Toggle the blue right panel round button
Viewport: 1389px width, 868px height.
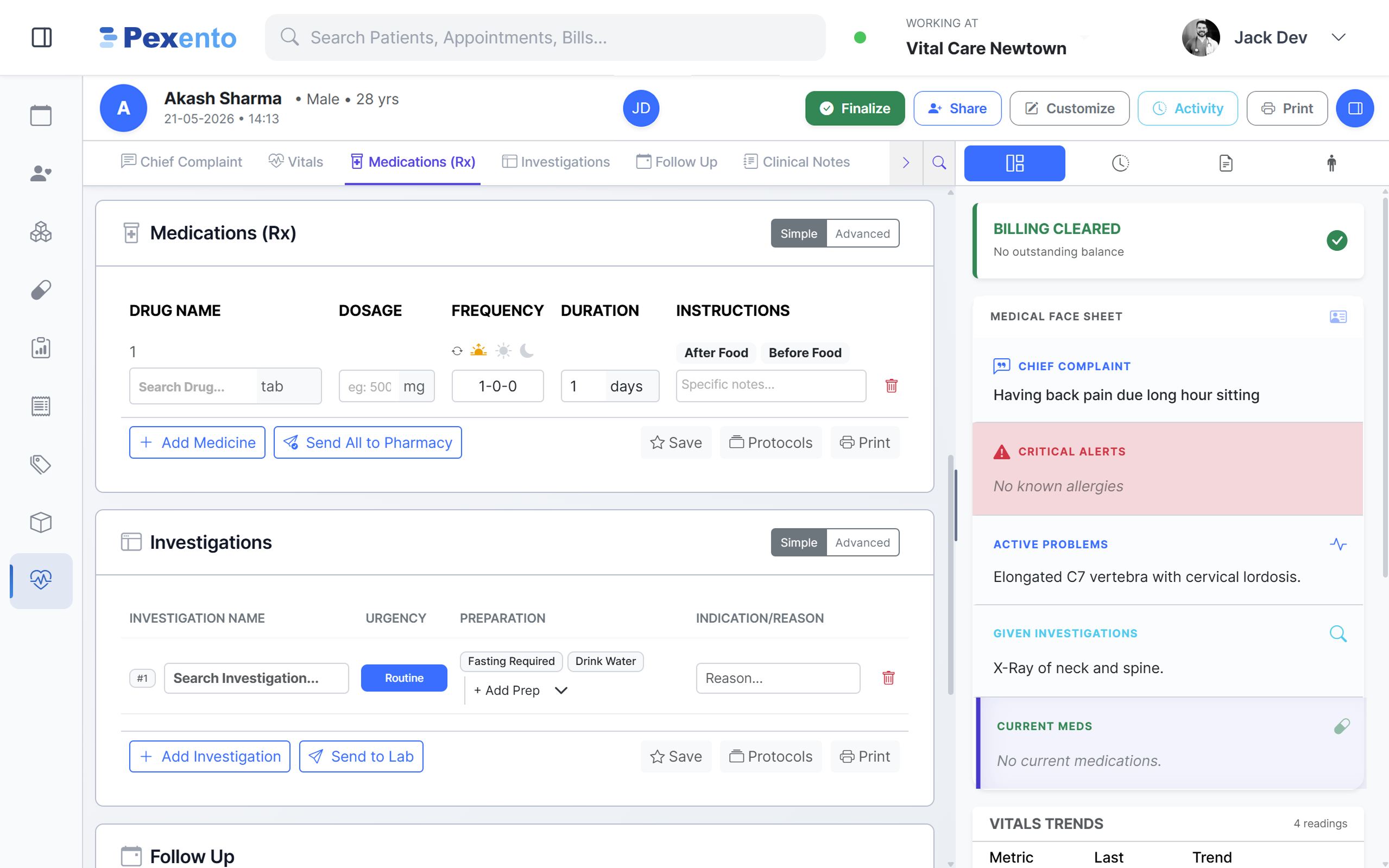[1355, 108]
